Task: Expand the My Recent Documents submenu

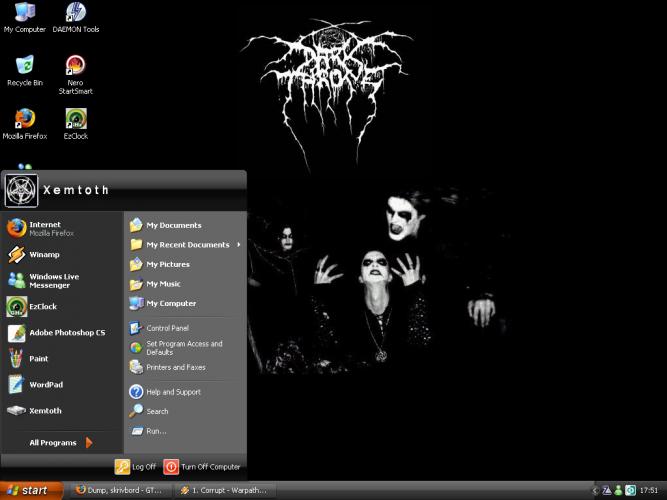Action: click(x=186, y=245)
